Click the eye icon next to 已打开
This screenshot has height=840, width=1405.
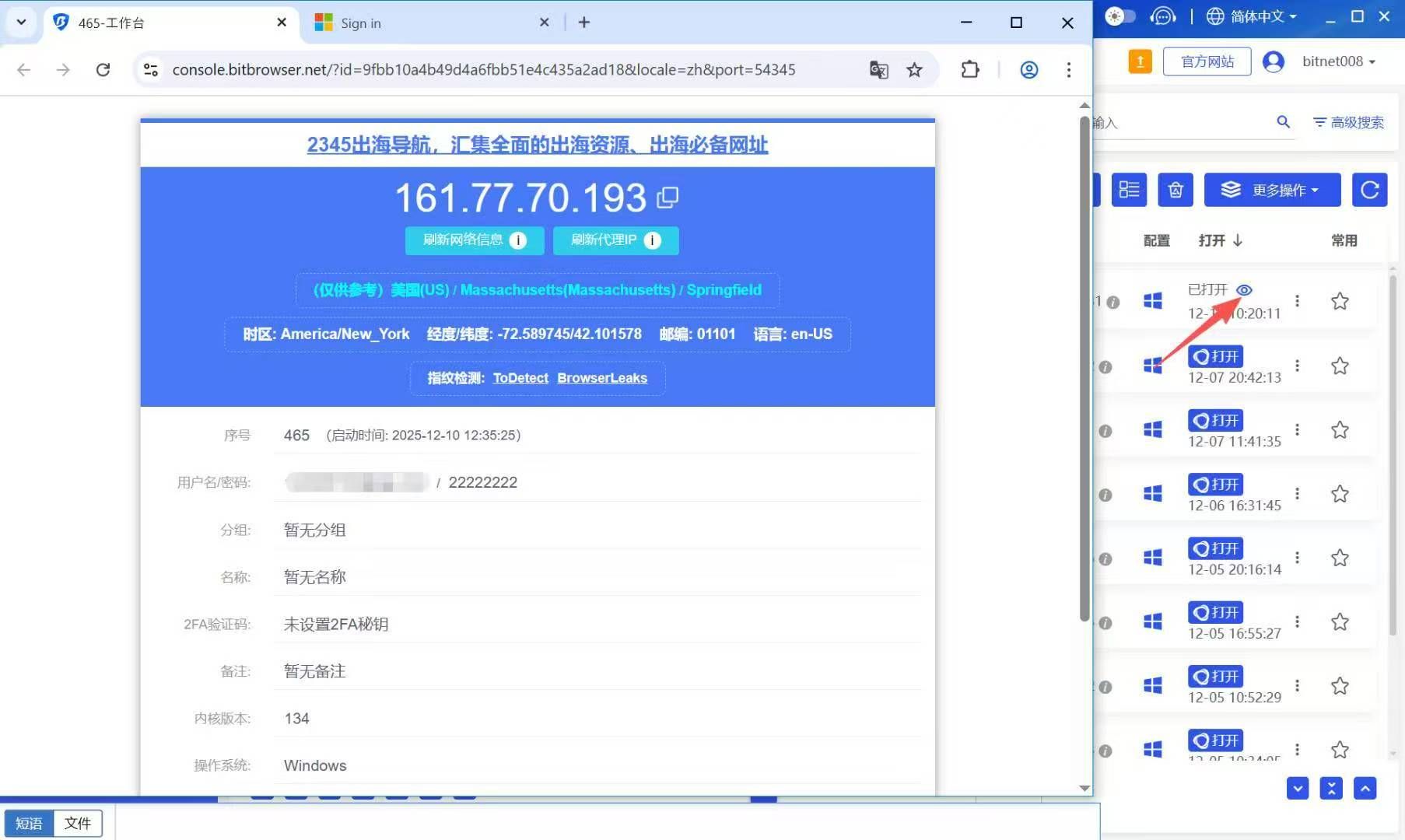click(x=1245, y=289)
